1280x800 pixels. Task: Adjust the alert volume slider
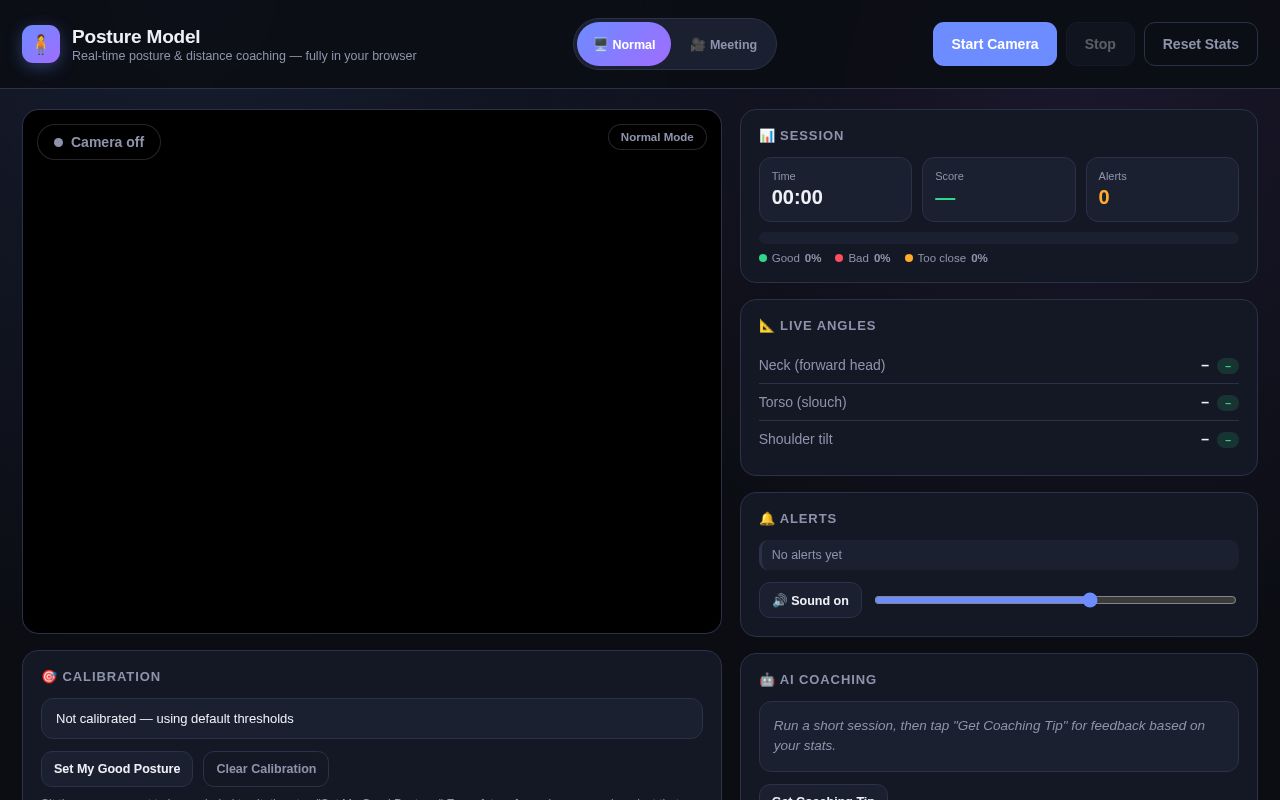tap(1055, 600)
